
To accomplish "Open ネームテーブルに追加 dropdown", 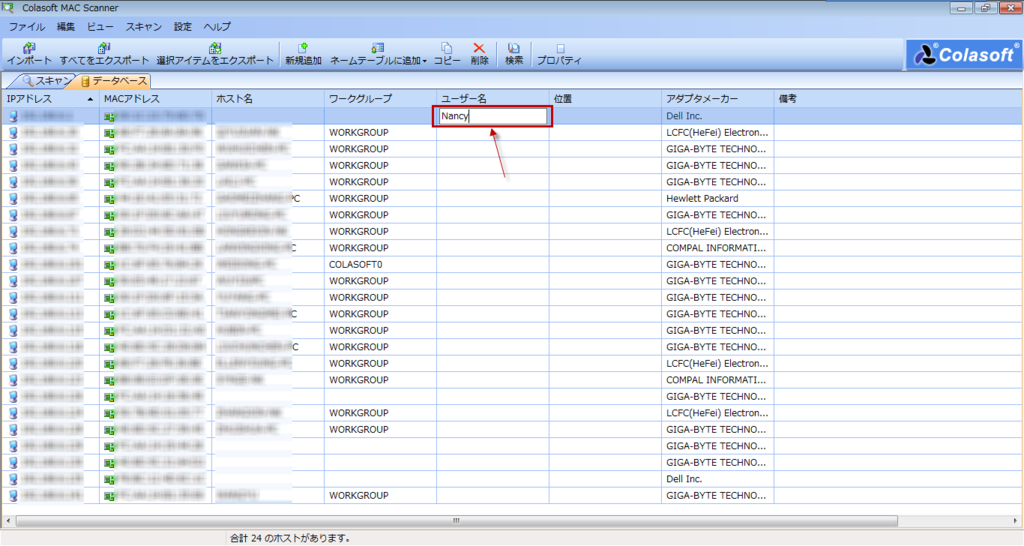I will tap(378, 54).
